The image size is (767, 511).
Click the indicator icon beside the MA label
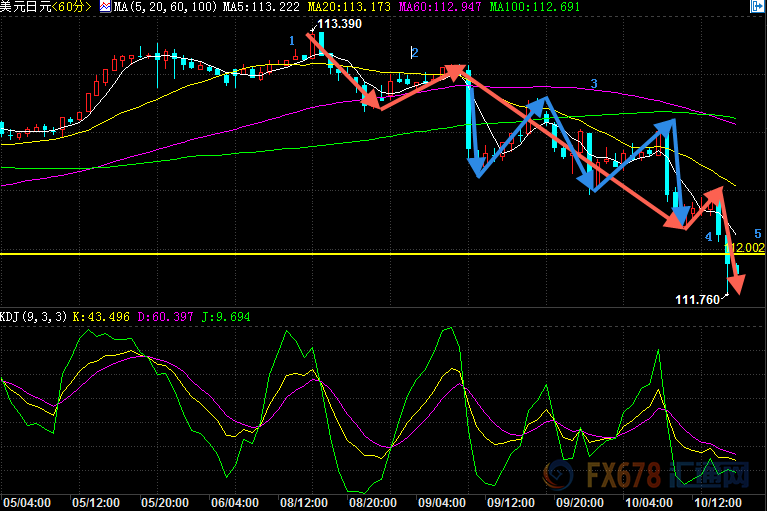click(x=105, y=7)
